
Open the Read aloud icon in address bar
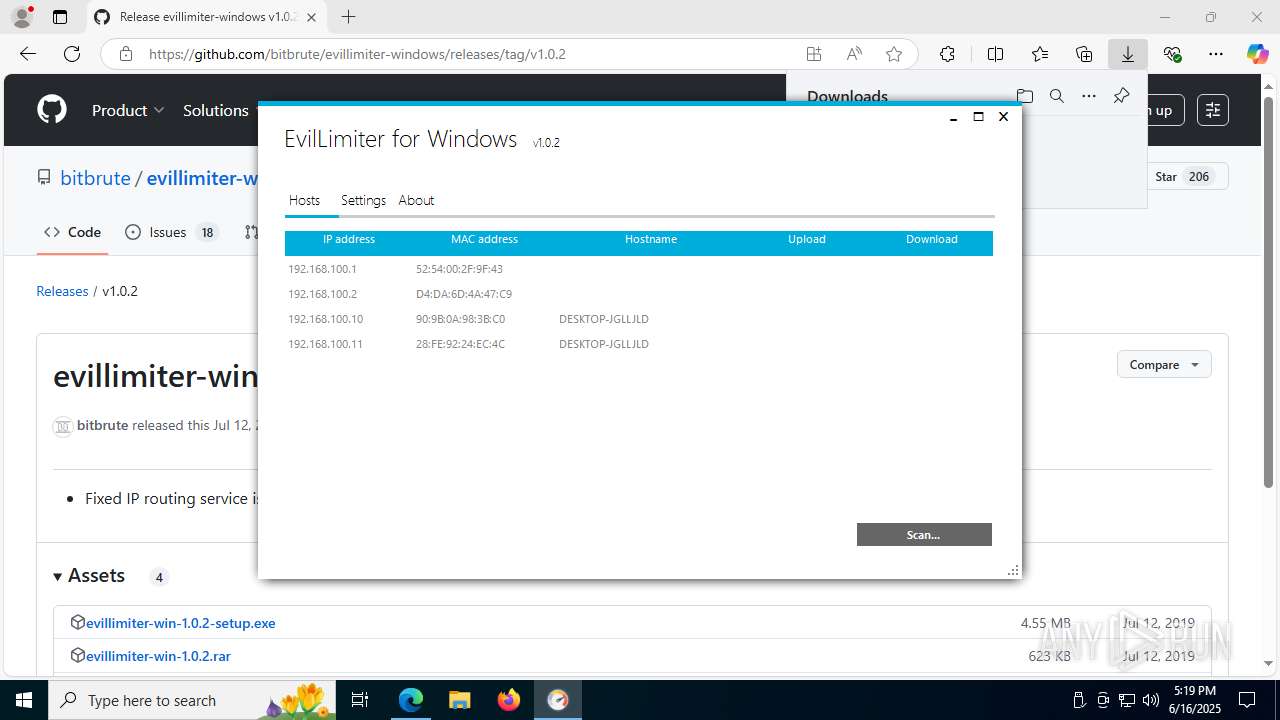point(854,54)
